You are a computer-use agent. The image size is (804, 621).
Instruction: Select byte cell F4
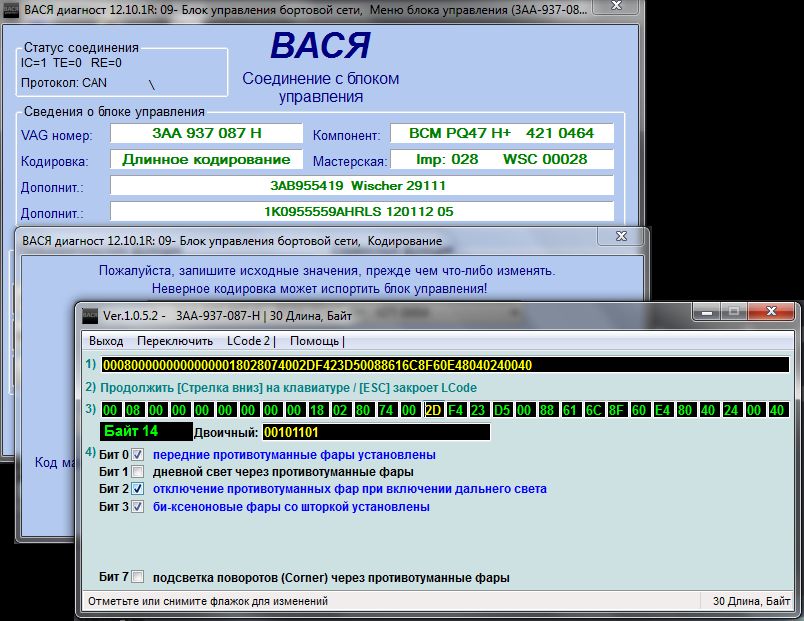coord(455,410)
